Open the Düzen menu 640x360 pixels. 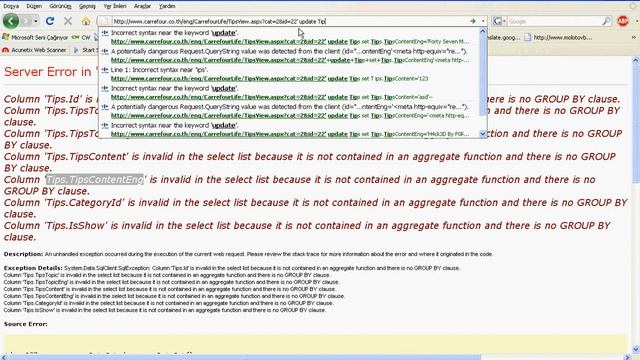[34, 6]
